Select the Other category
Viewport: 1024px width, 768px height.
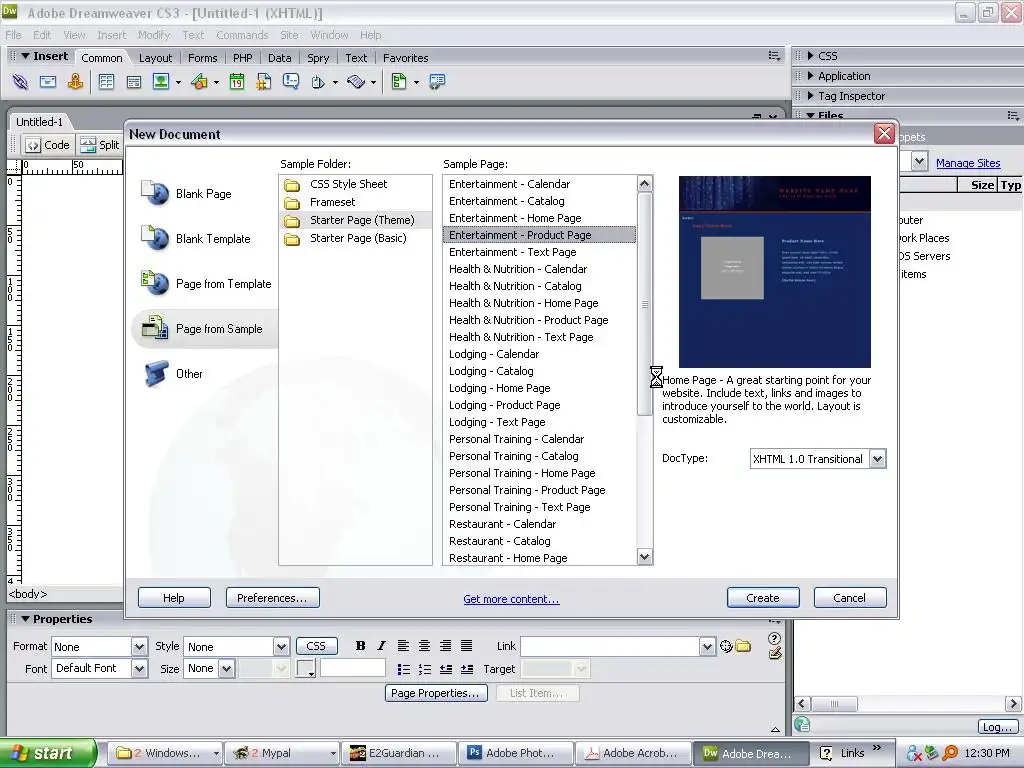coord(173,374)
